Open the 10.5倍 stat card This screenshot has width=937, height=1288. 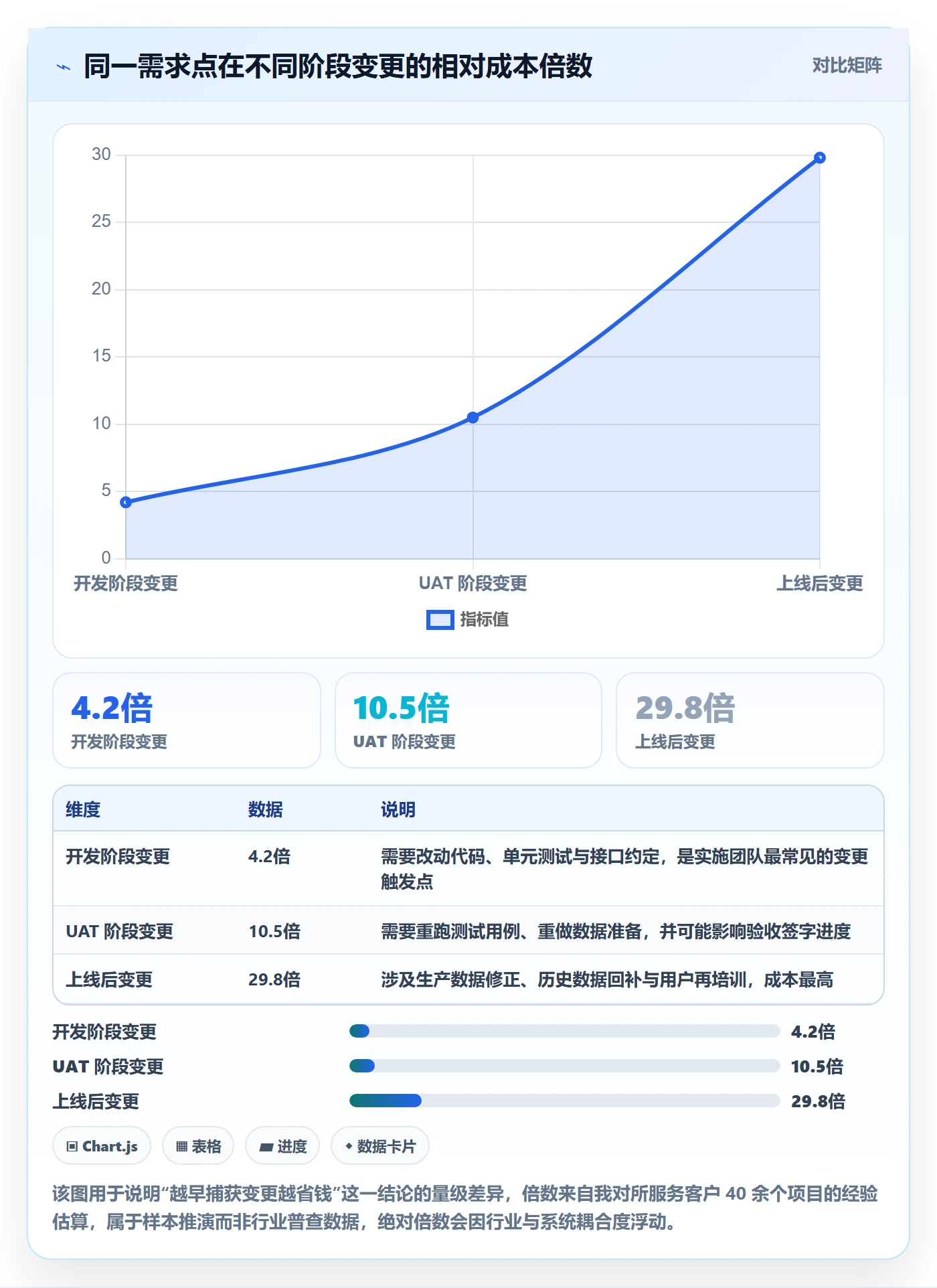click(x=468, y=720)
